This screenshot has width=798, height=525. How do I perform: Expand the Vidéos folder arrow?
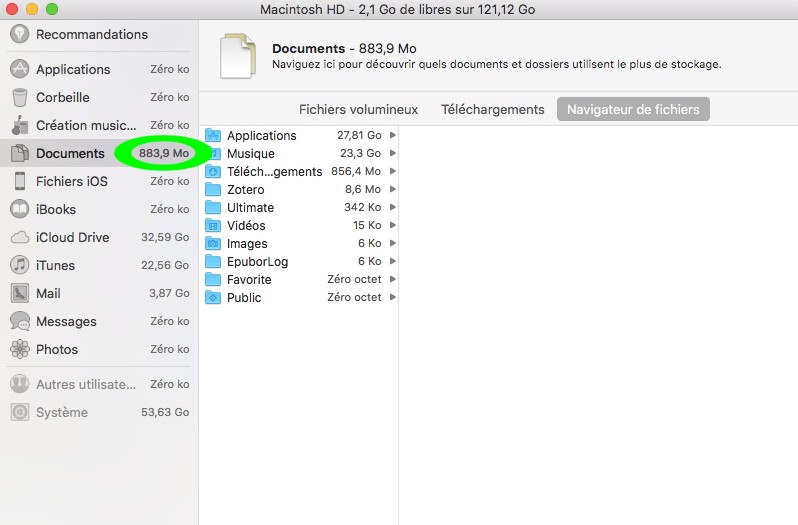click(392, 225)
